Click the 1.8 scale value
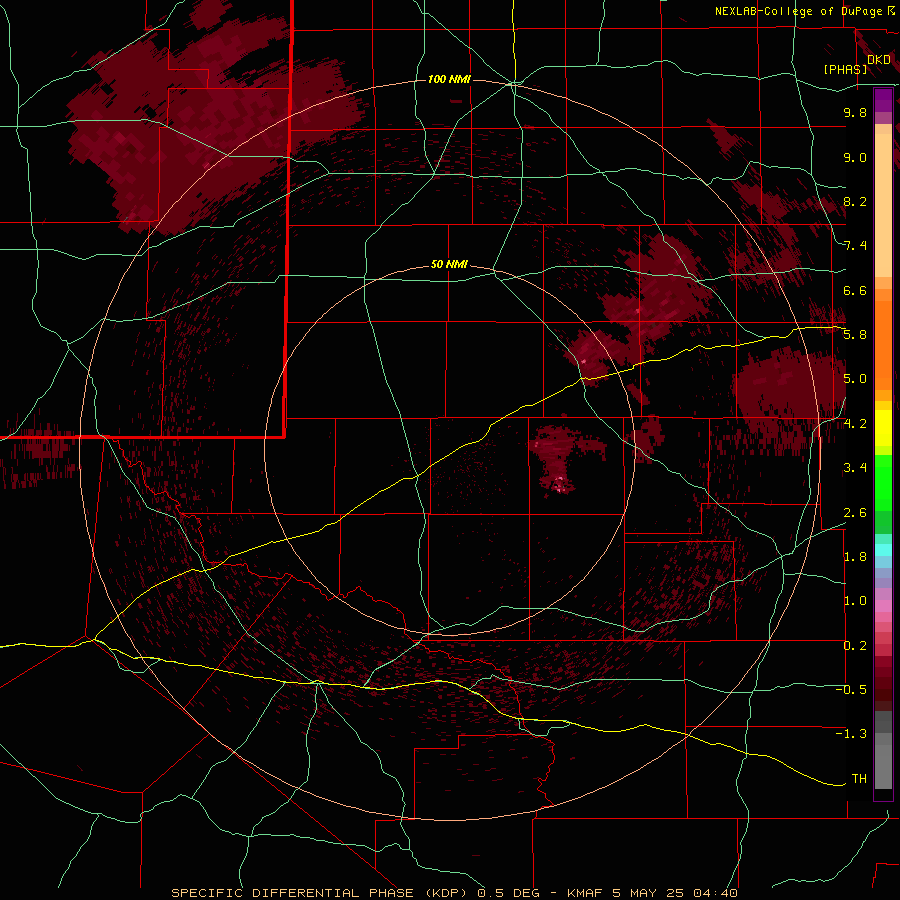The image size is (900, 900). (x=855, y=557)
